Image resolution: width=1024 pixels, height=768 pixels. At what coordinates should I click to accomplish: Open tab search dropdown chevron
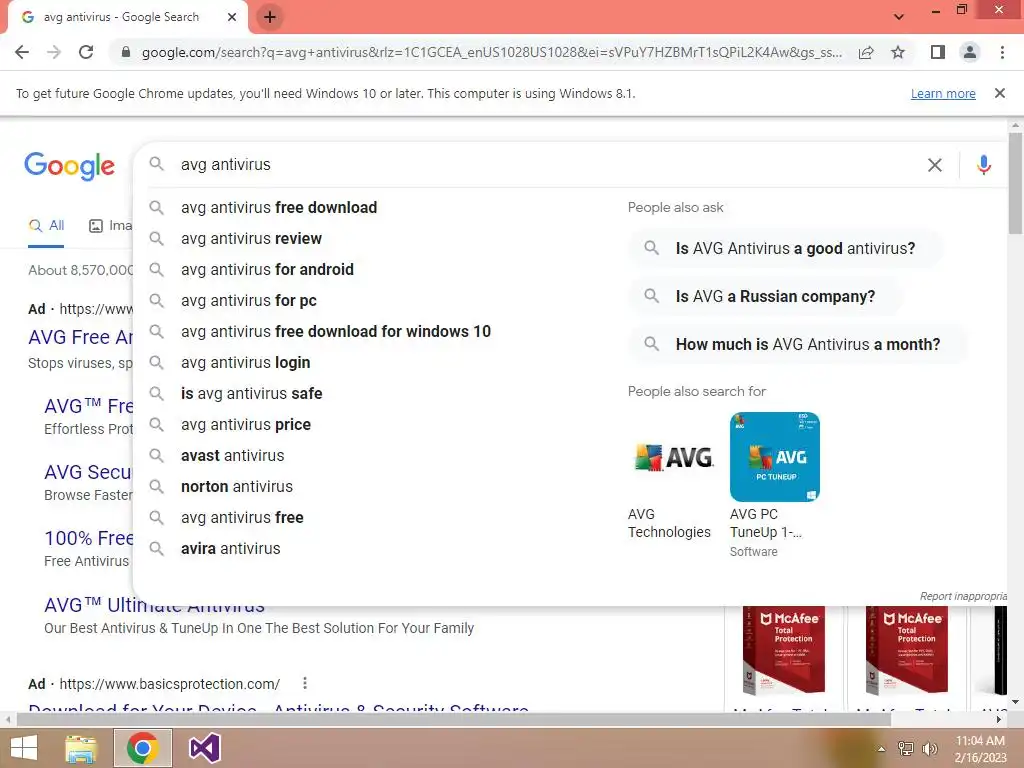coord(899,16)
